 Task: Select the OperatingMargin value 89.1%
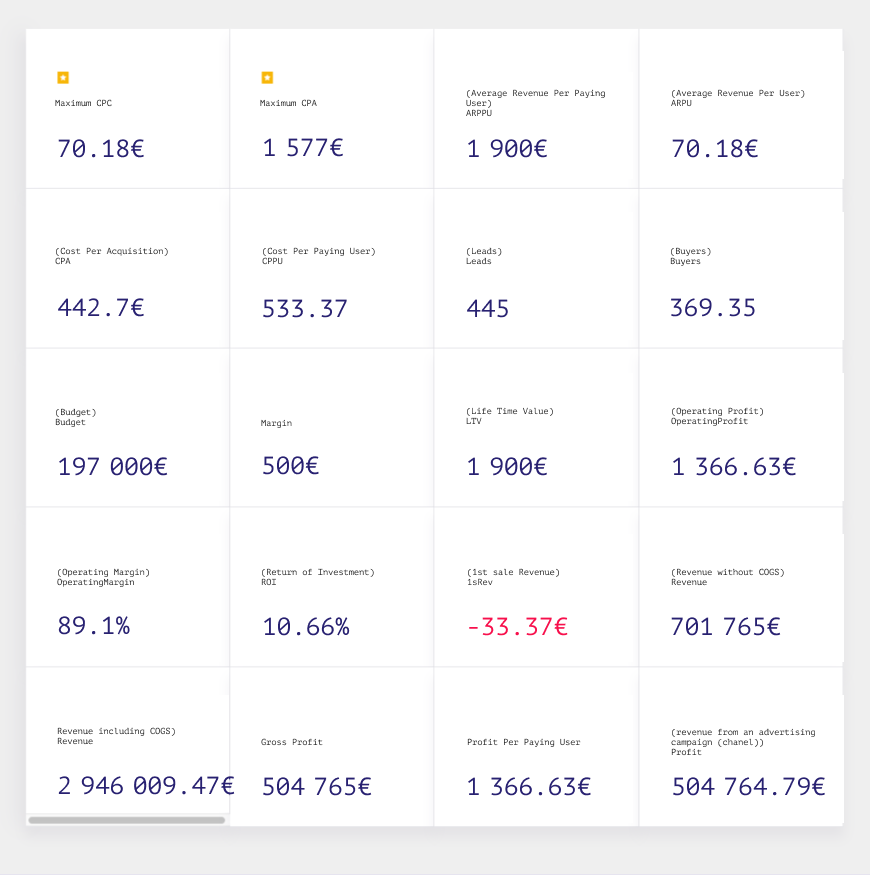[94, 626]
